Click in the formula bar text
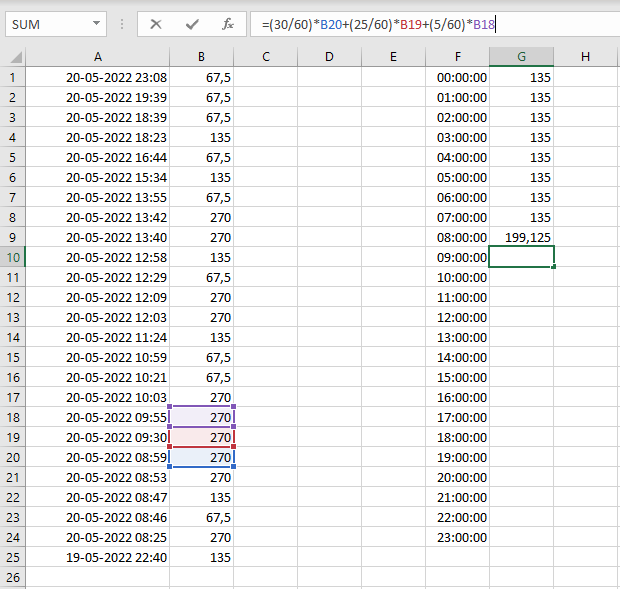 coord(378,25)
